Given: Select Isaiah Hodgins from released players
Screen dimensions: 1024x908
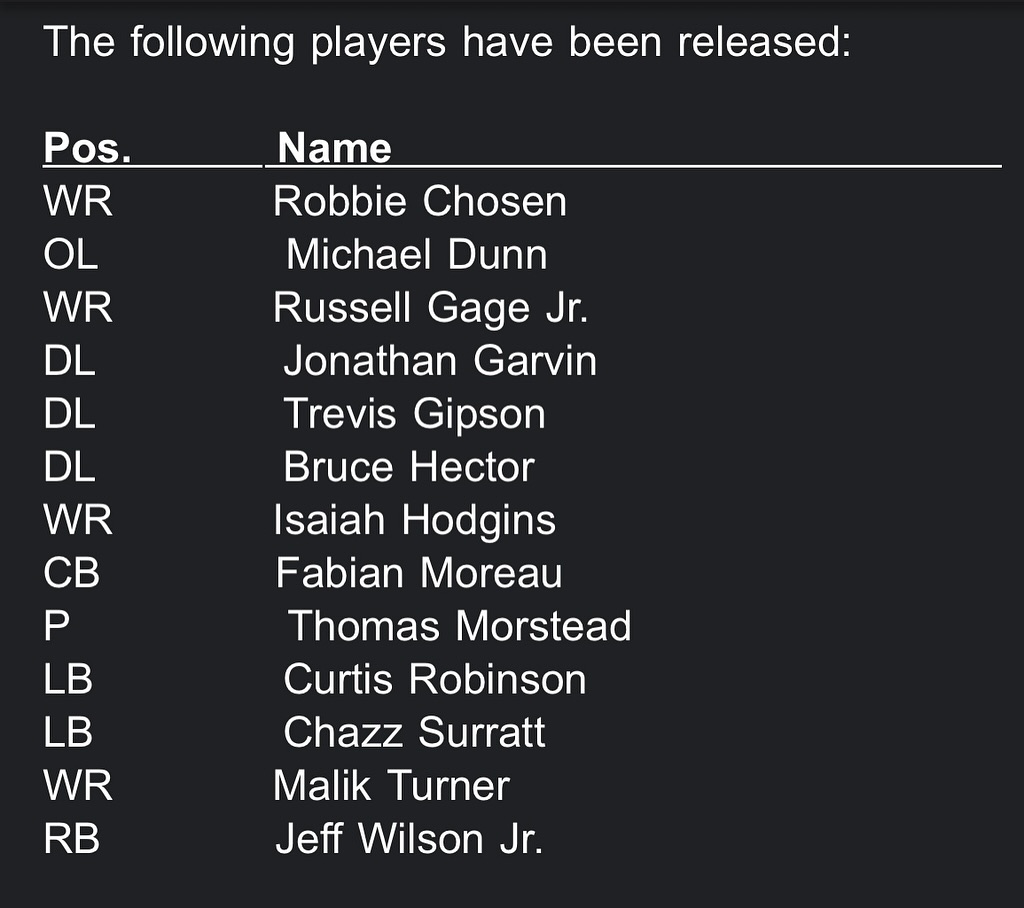Looking at the screenshot, I should 414,520.
